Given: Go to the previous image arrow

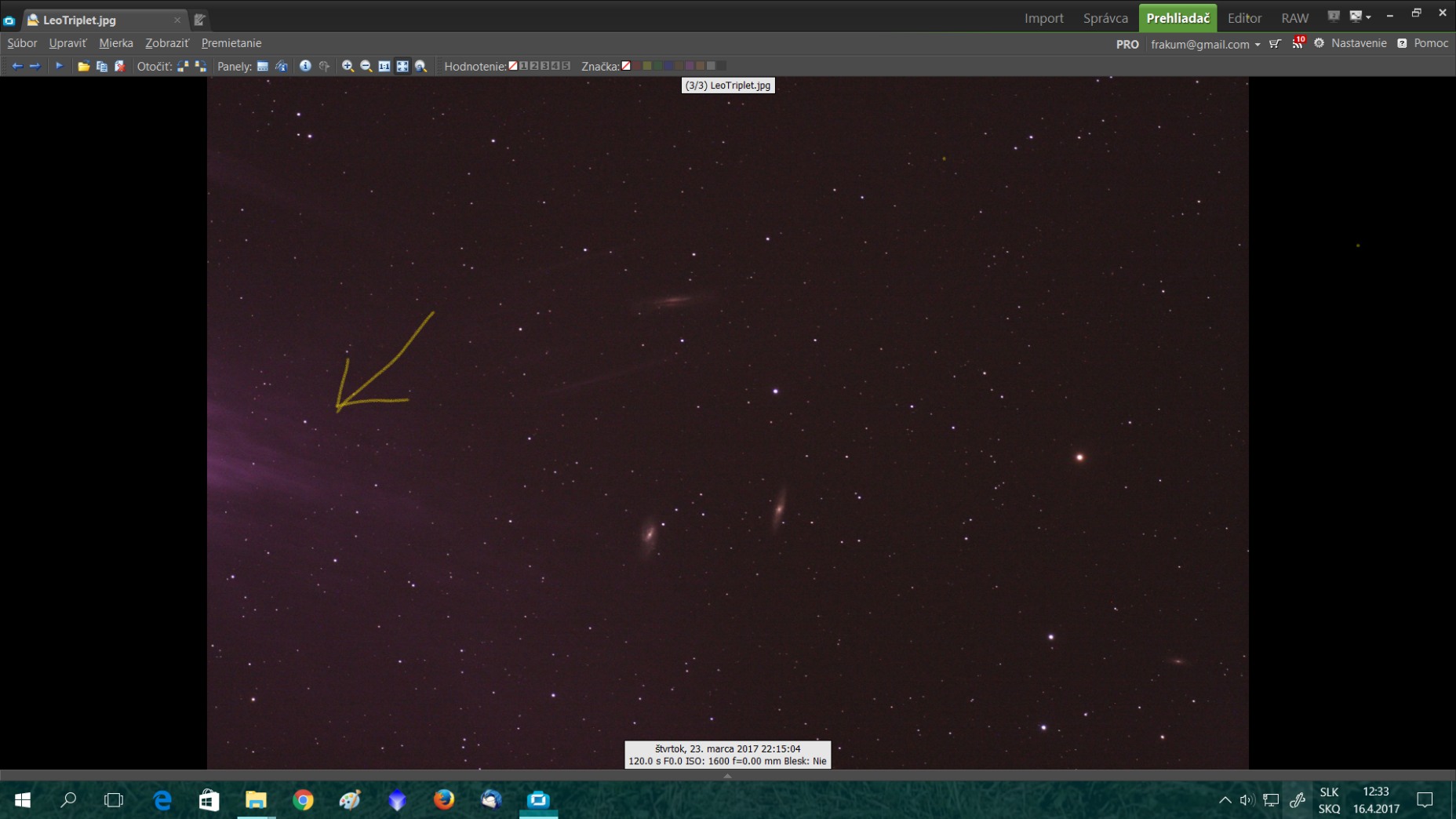Looking at the screenshot, I should (x=16, y=67).
